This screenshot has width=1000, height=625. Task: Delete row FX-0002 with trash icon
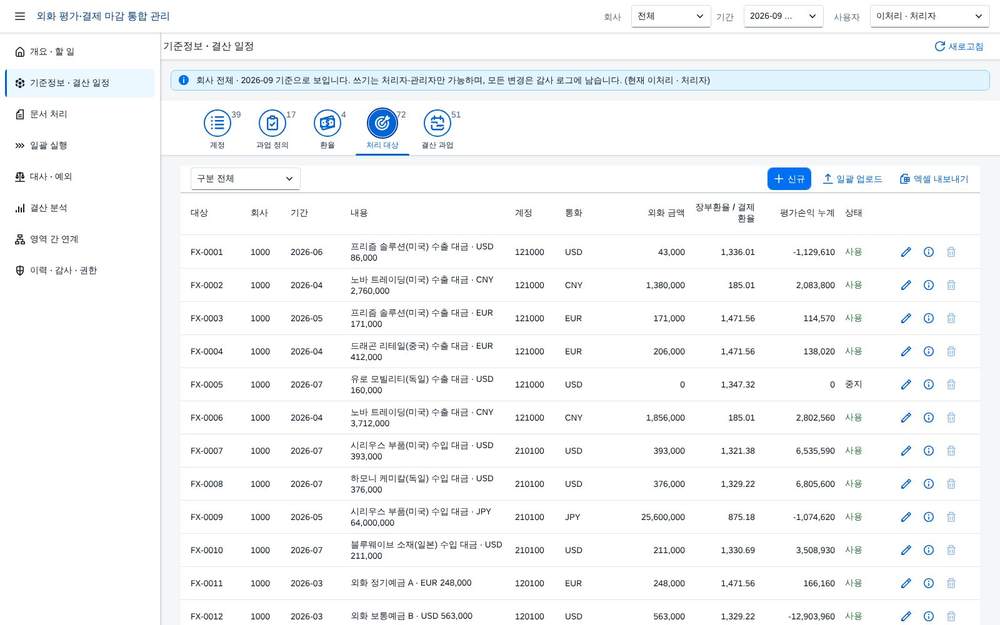(951, 285)
